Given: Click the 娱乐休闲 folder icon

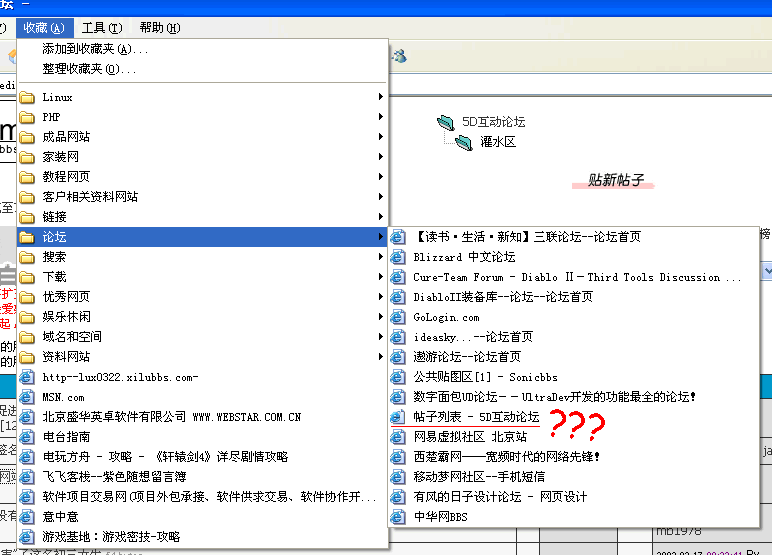Looking at the screenshot, I should coord(27,317).
